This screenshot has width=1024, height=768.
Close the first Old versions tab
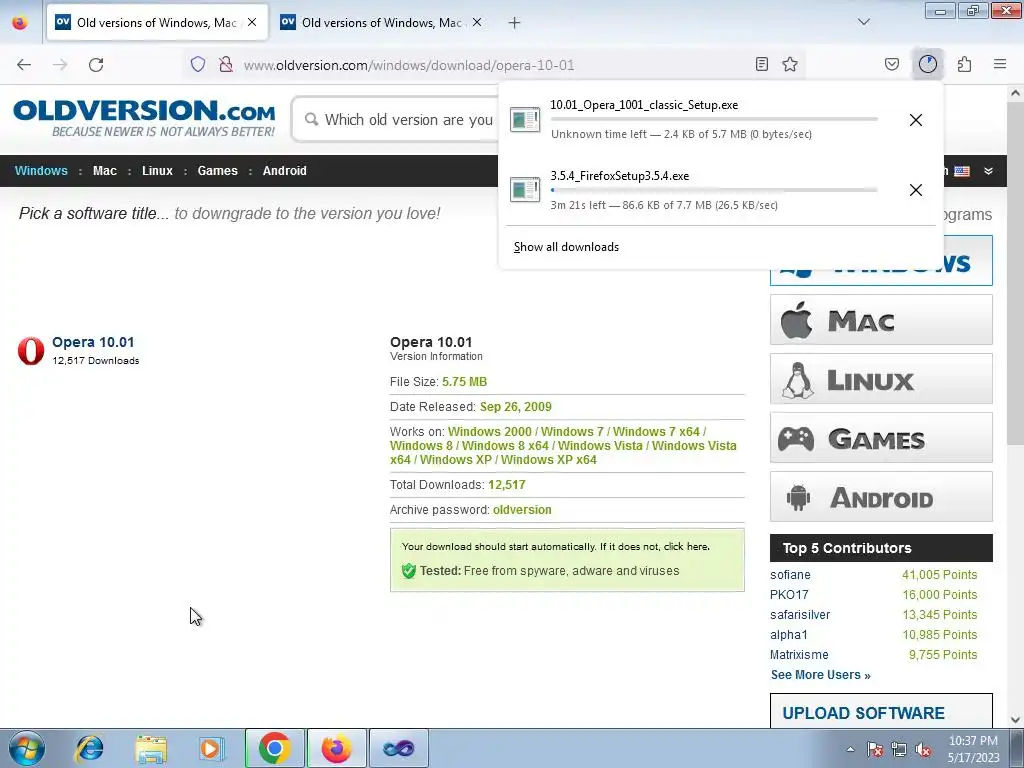point(252,22)
